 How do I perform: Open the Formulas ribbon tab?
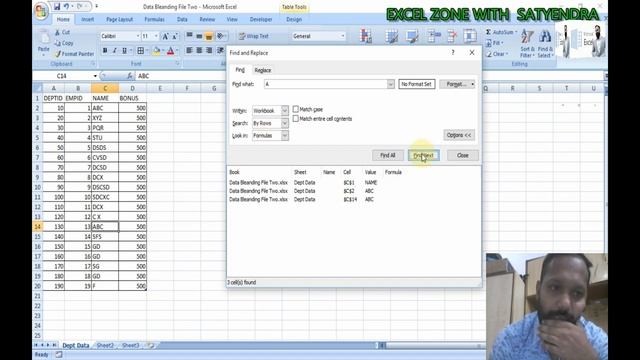pos(154,19)
